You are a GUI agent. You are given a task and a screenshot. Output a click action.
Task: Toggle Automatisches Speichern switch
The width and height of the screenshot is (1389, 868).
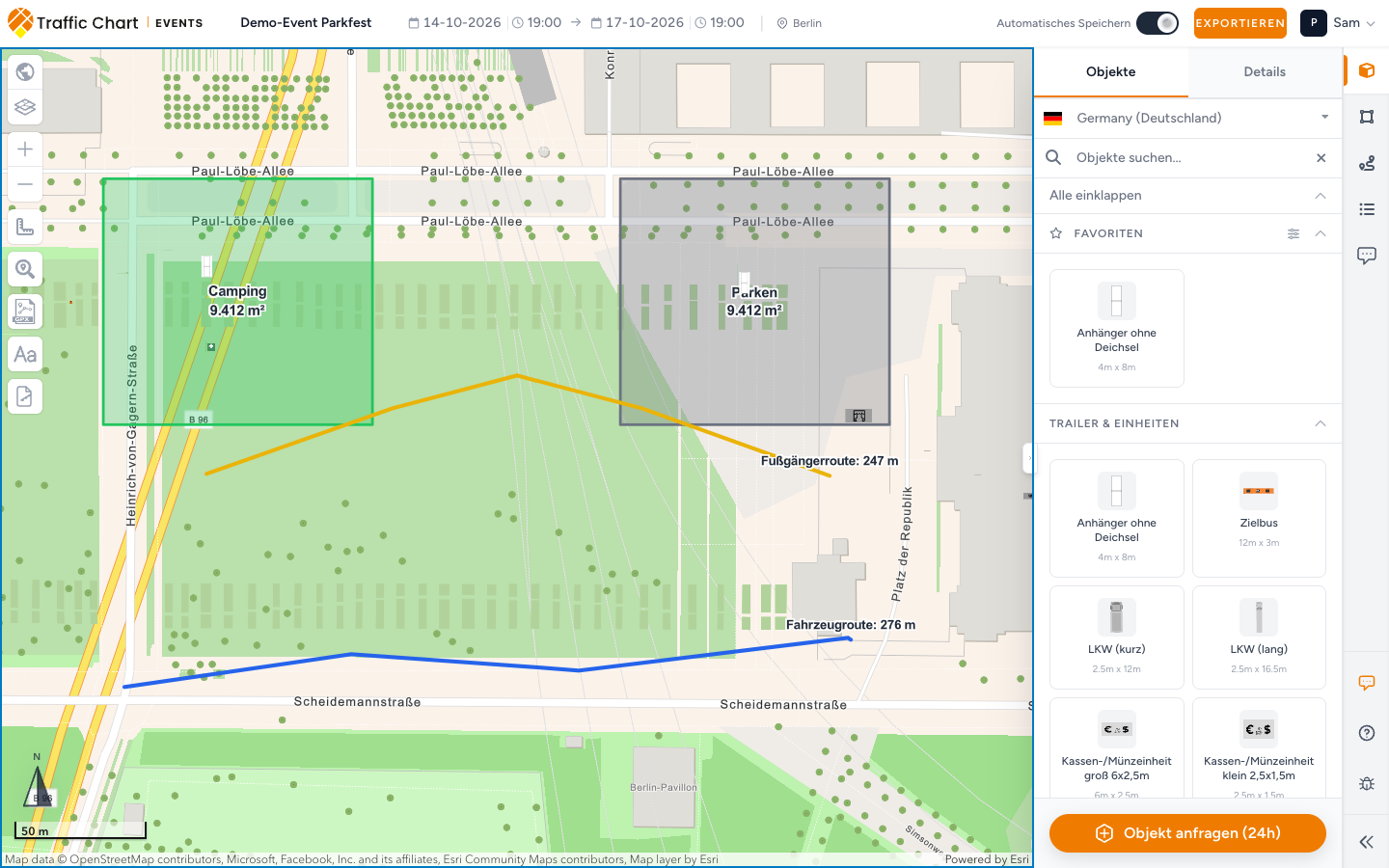[1157, 23]
